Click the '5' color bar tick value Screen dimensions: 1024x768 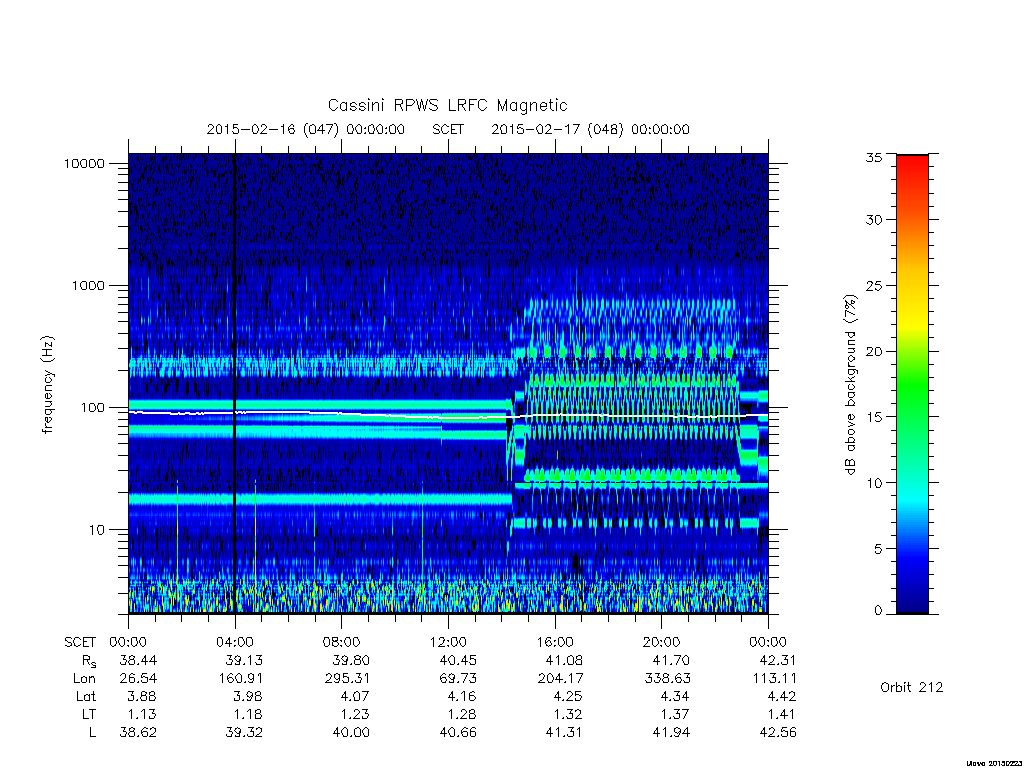coord(878,549)
